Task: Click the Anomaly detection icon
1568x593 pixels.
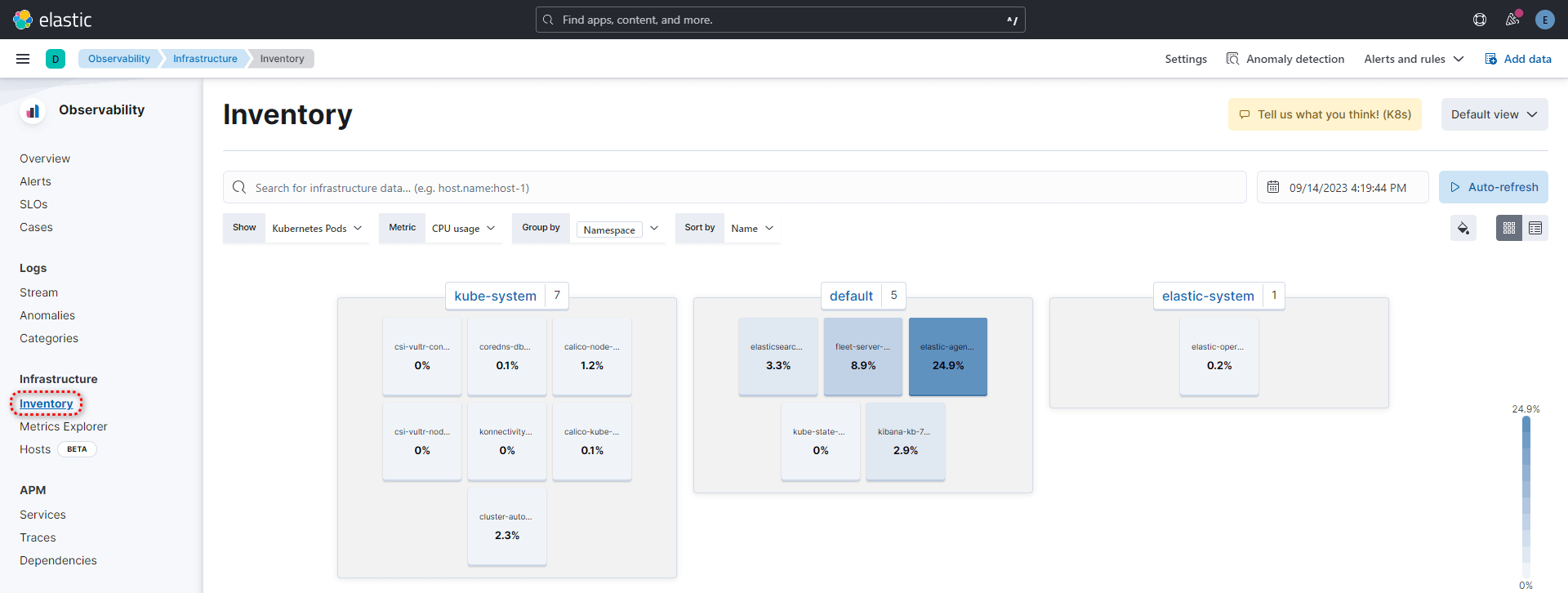Action: click(x=1233, y=59)
